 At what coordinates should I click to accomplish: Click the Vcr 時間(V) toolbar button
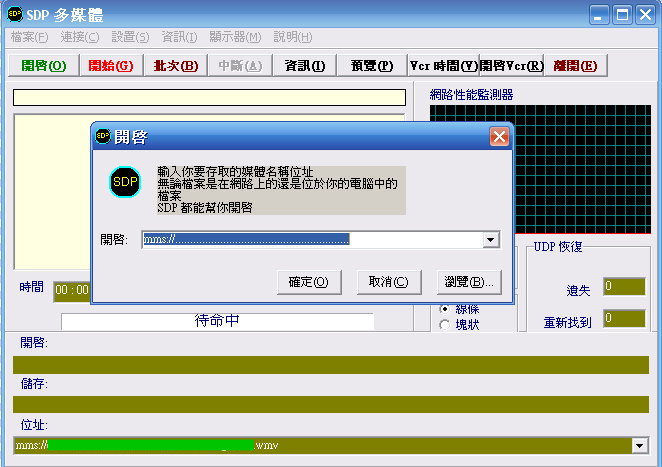[x=444, y=65]
